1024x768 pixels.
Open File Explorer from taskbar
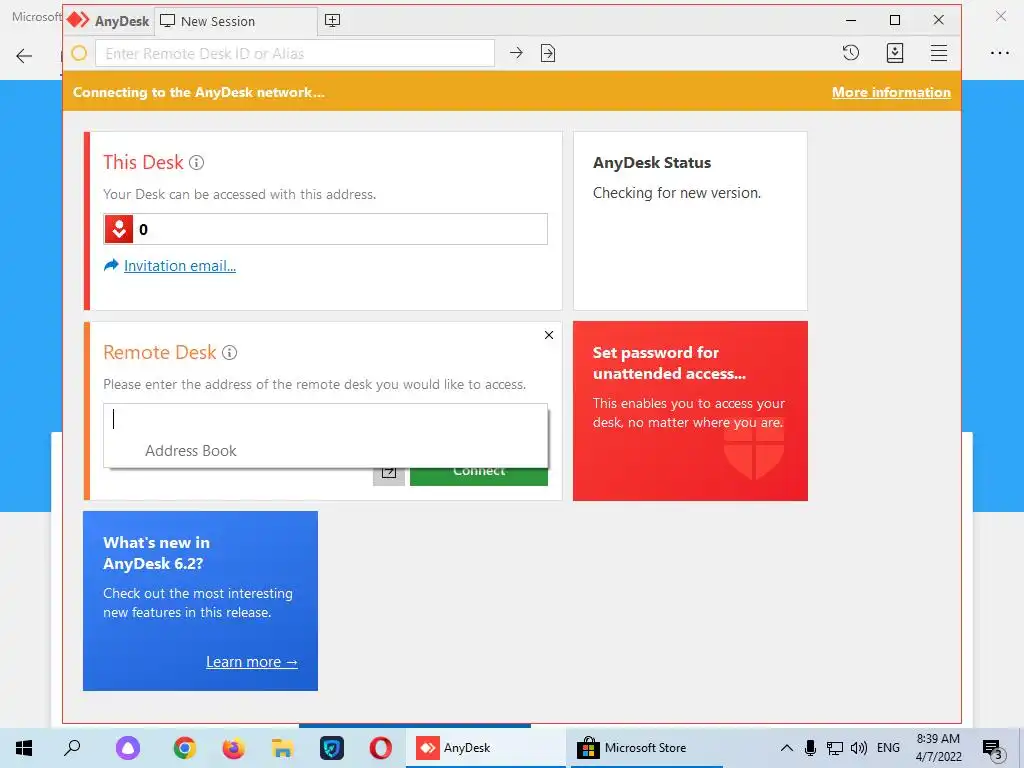[282, 748]
